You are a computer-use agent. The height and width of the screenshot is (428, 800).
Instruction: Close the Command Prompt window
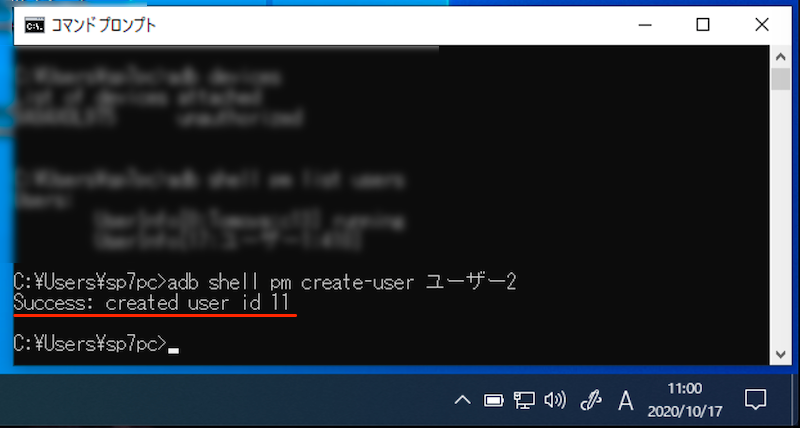pos(762,25)
